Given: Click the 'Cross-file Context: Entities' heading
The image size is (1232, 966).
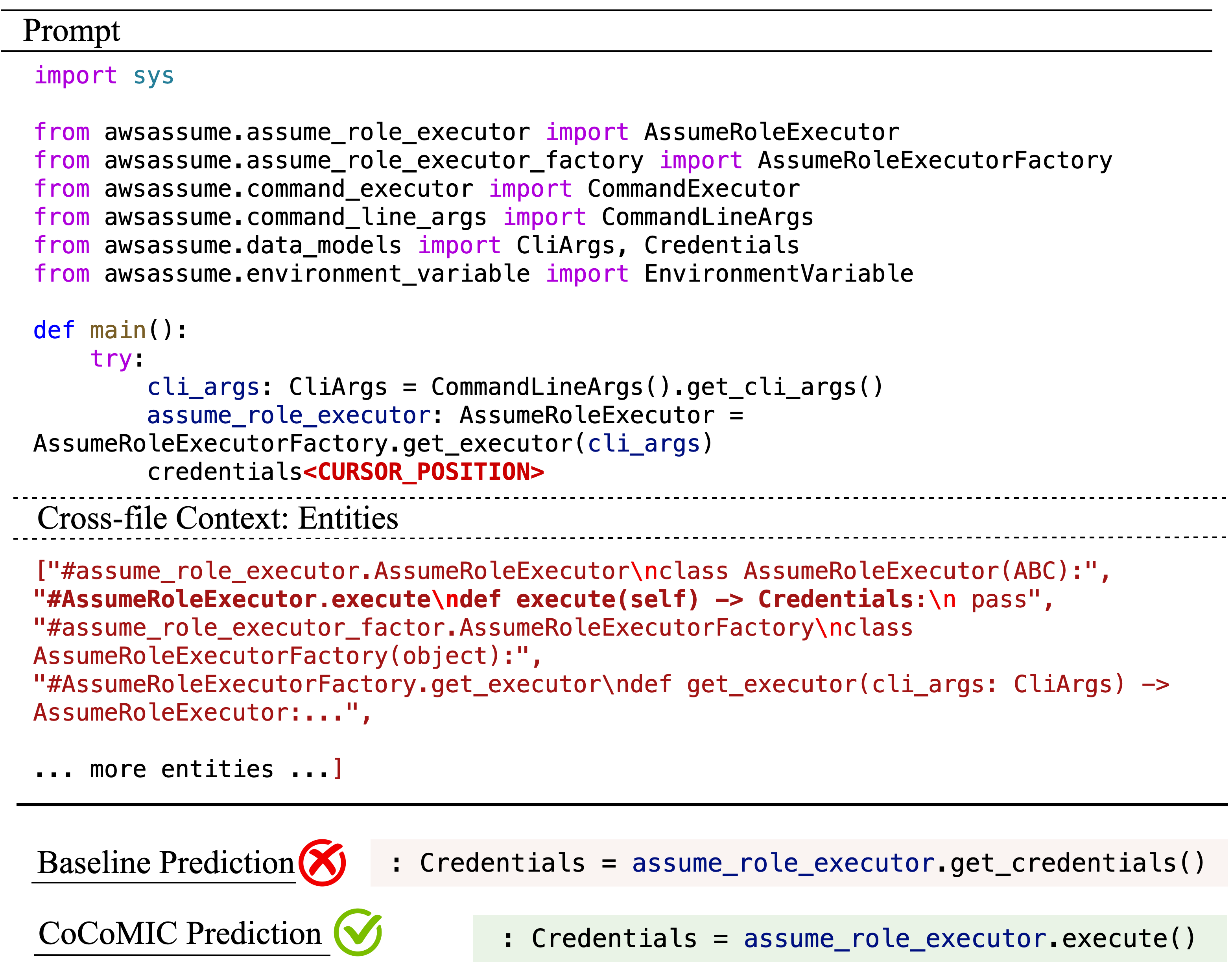Looking at the screenshot, I should point(218,518).
